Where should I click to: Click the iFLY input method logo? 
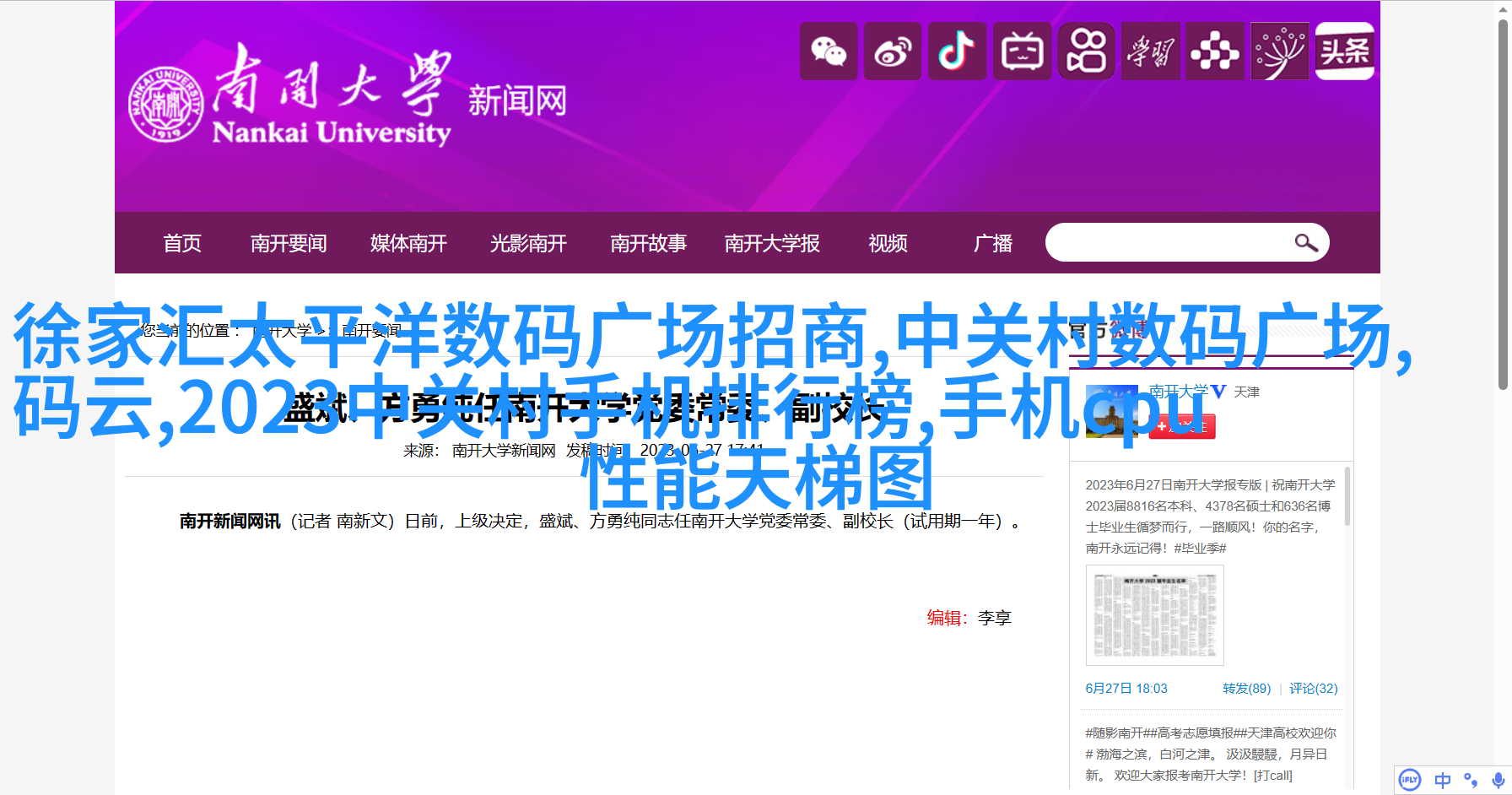tap(1409, 780)
